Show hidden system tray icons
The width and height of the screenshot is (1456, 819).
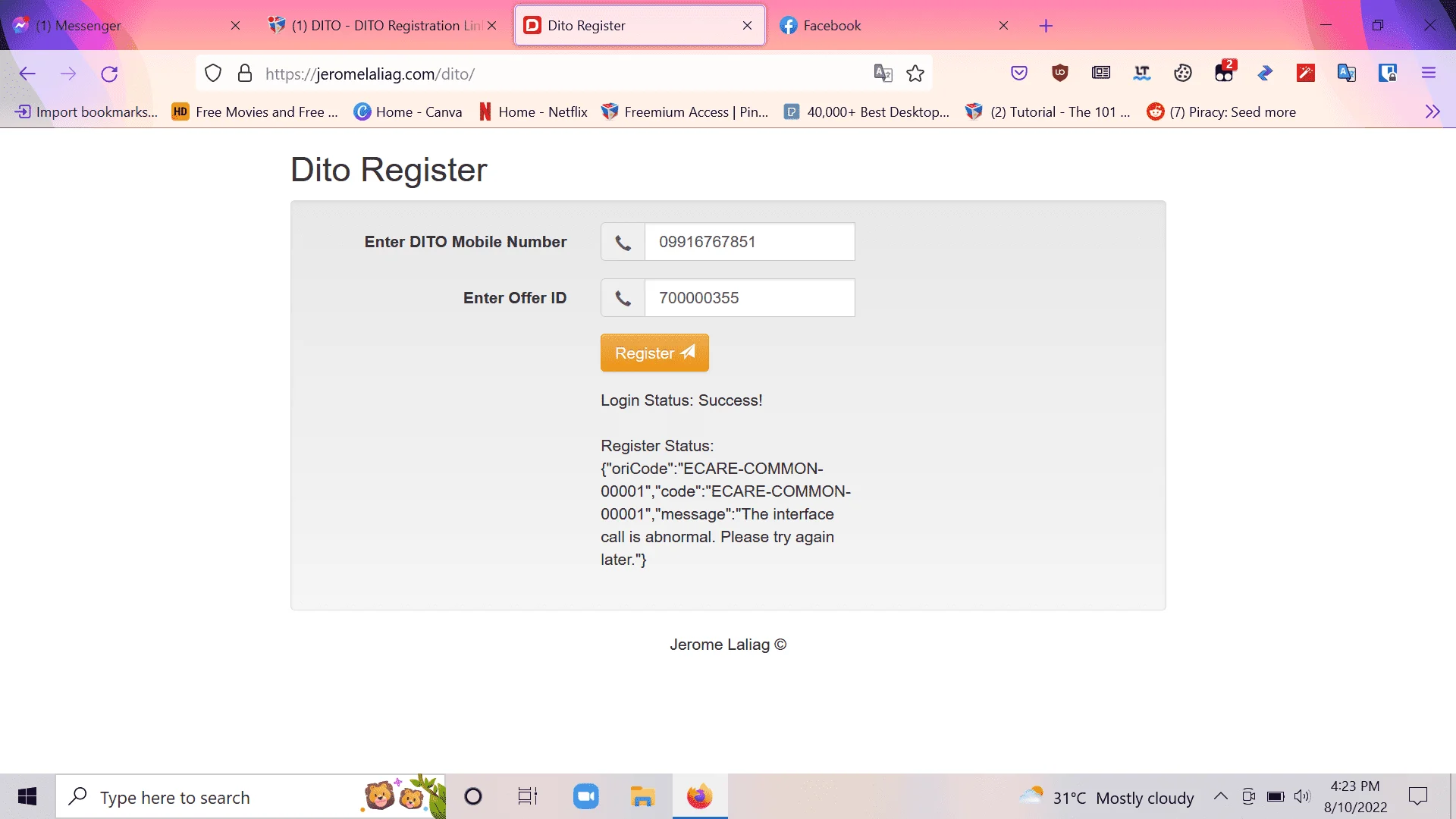tap(1221, 796)
